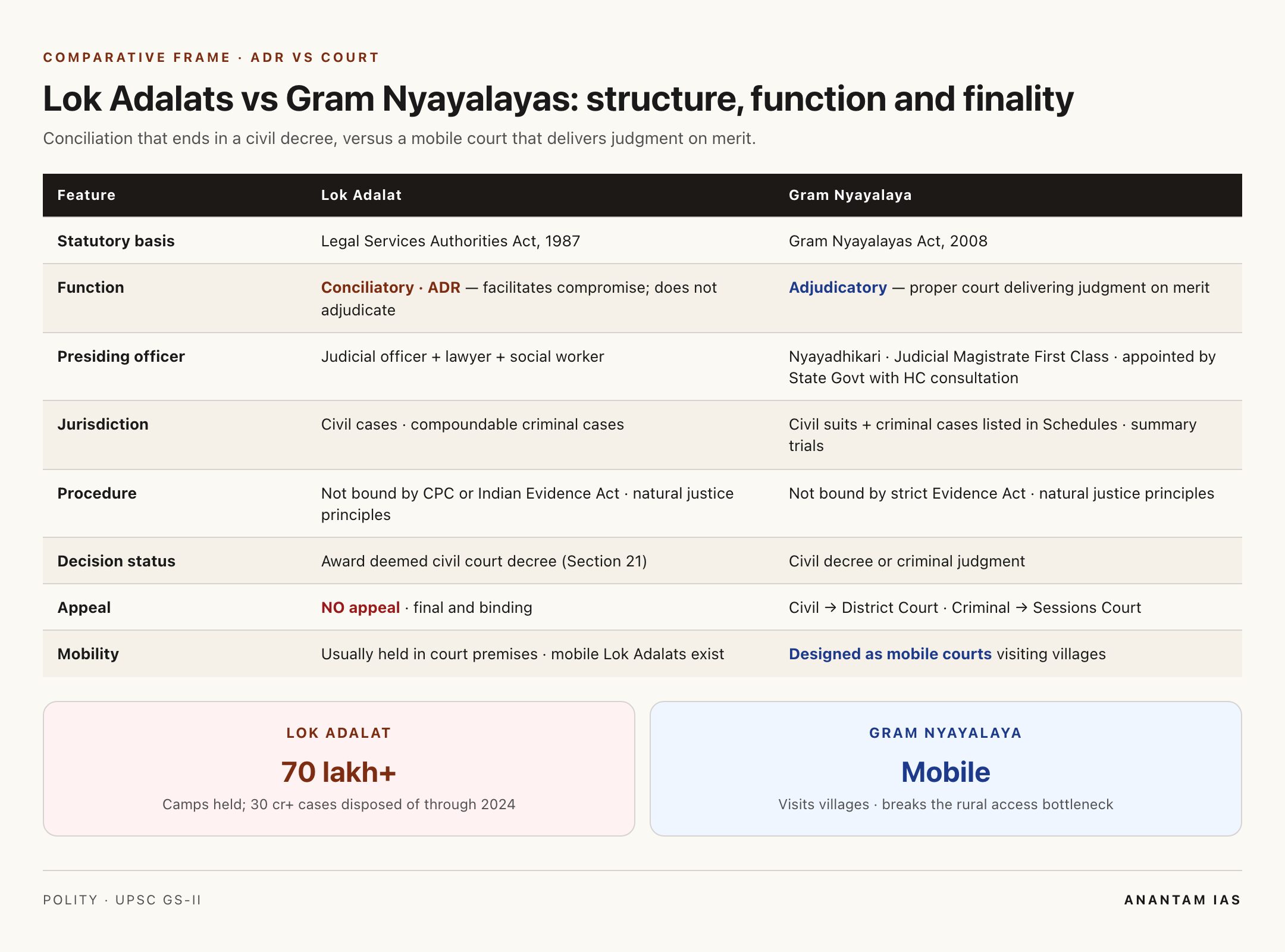Click the 'Feature' column header
Screen dimensions: 1285x952
[86, 195]
